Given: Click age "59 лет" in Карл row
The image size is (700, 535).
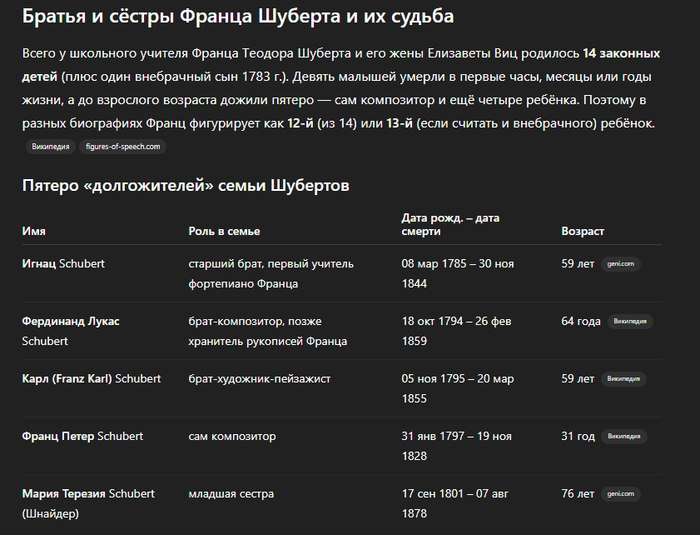Looking at the screenshot, I should tap(578, 379).
